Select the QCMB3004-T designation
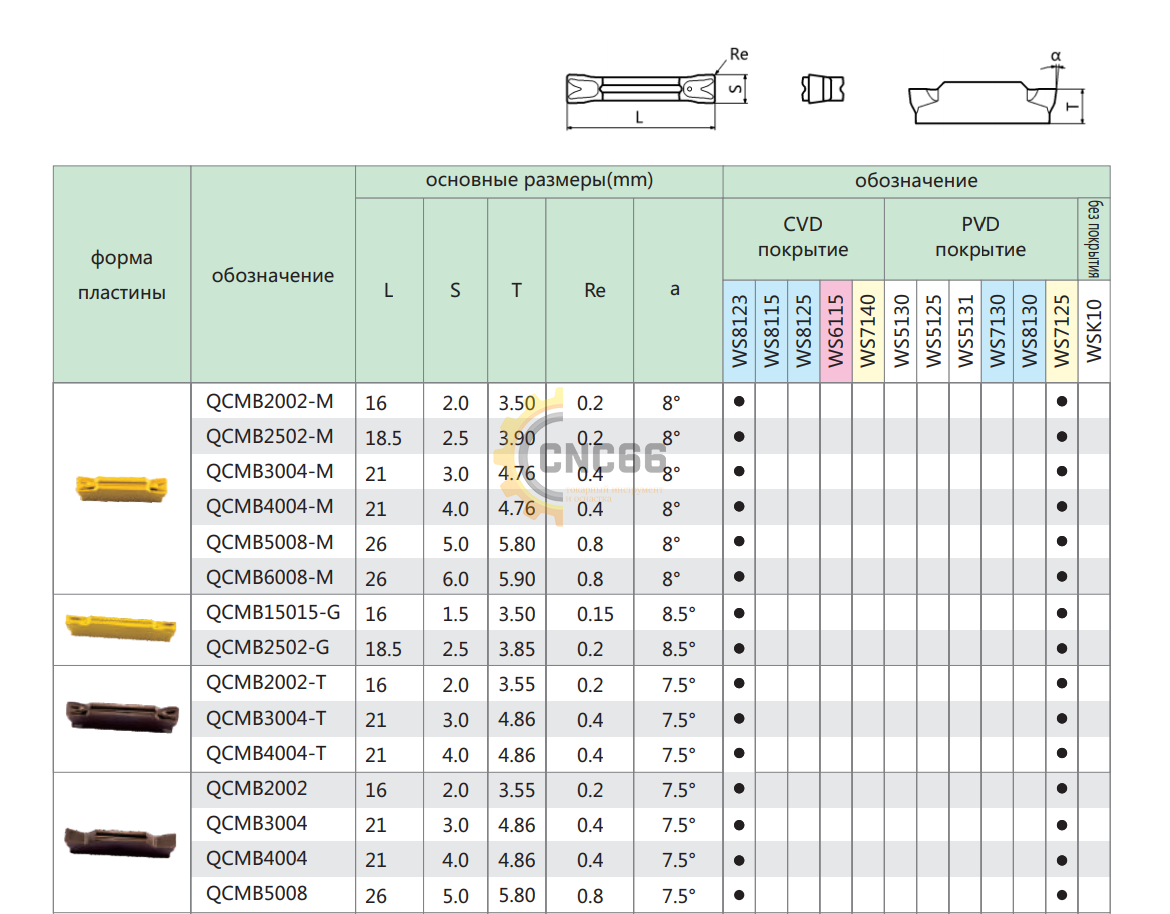This screenshot has width=1170, height=914. [x=266, y=719]
